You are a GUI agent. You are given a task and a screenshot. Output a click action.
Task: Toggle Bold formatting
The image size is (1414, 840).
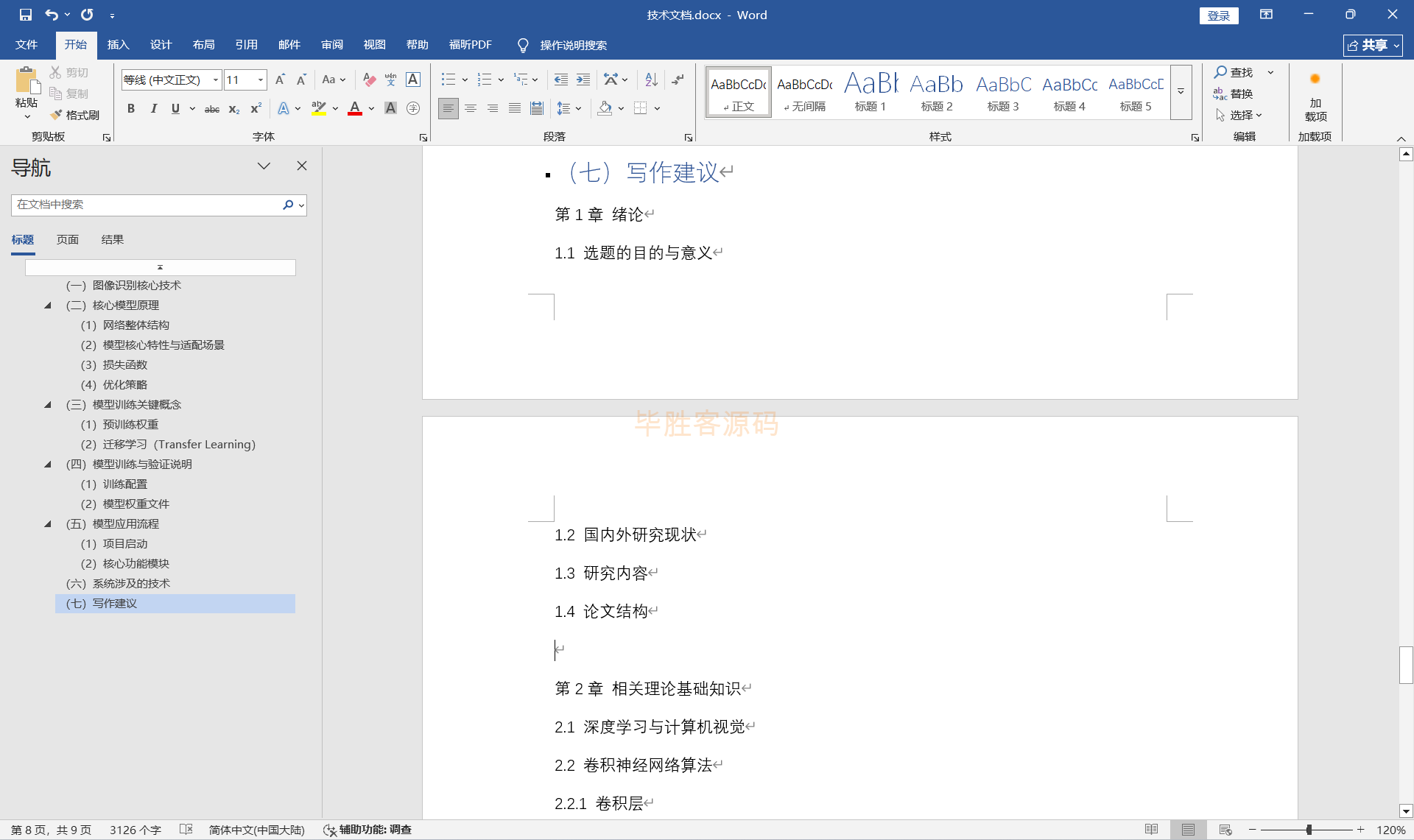[x=131, y=109]
